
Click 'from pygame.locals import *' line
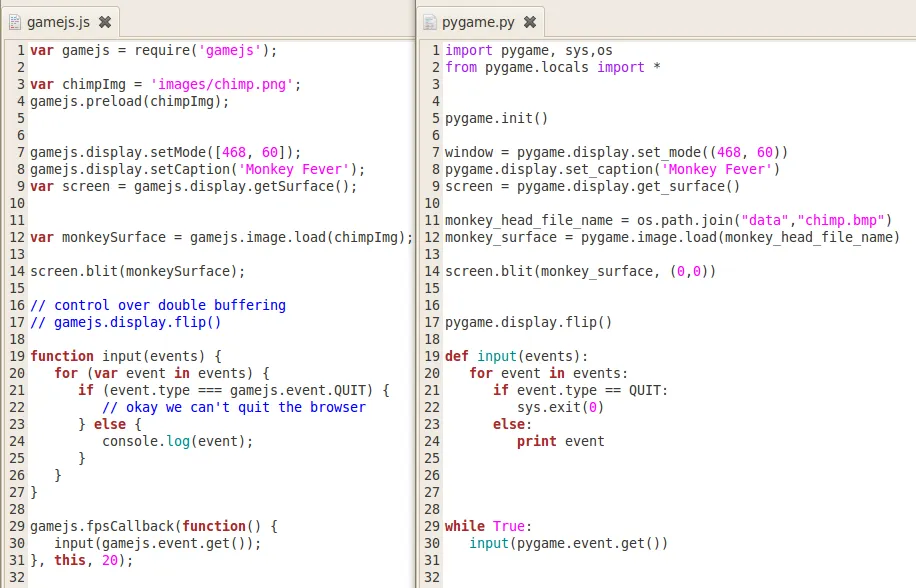(553, 67)
